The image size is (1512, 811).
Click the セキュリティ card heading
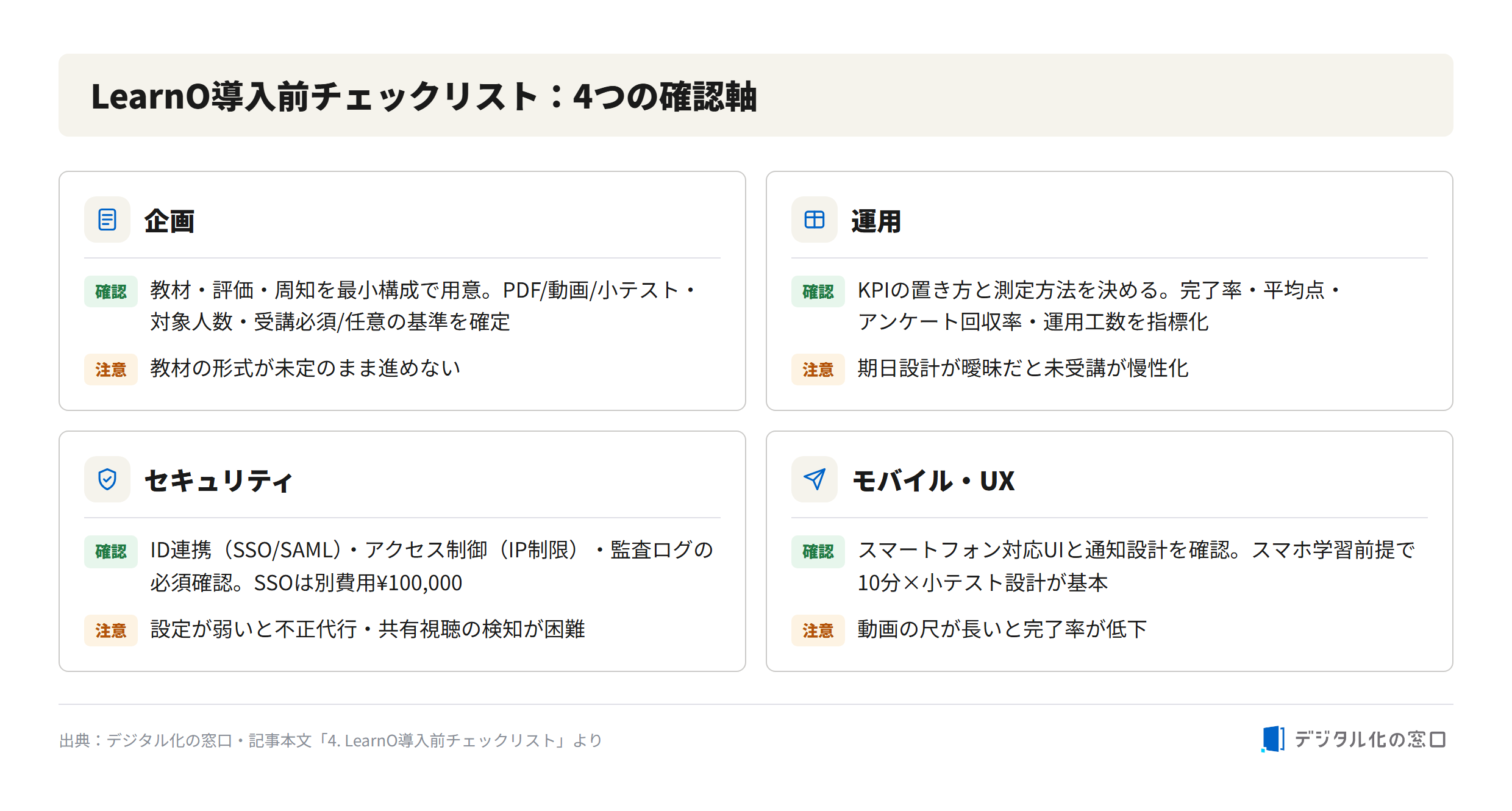(218, 481)
